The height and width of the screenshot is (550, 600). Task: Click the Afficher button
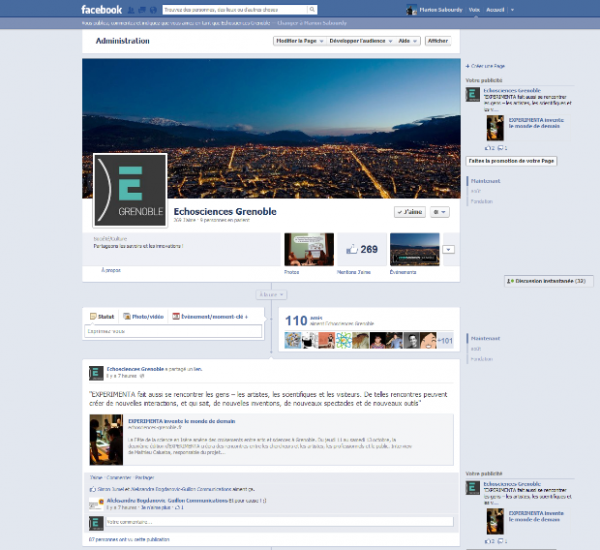(438, 41)
